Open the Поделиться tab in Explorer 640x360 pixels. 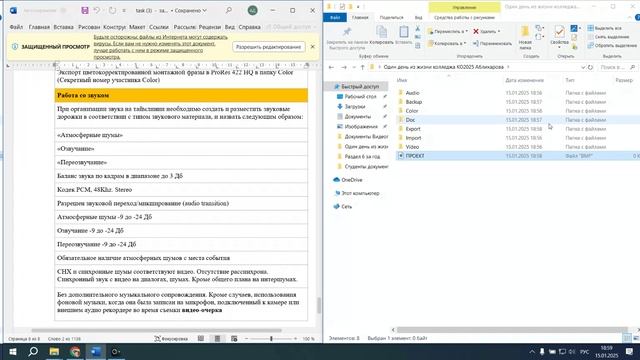(391, 18)
